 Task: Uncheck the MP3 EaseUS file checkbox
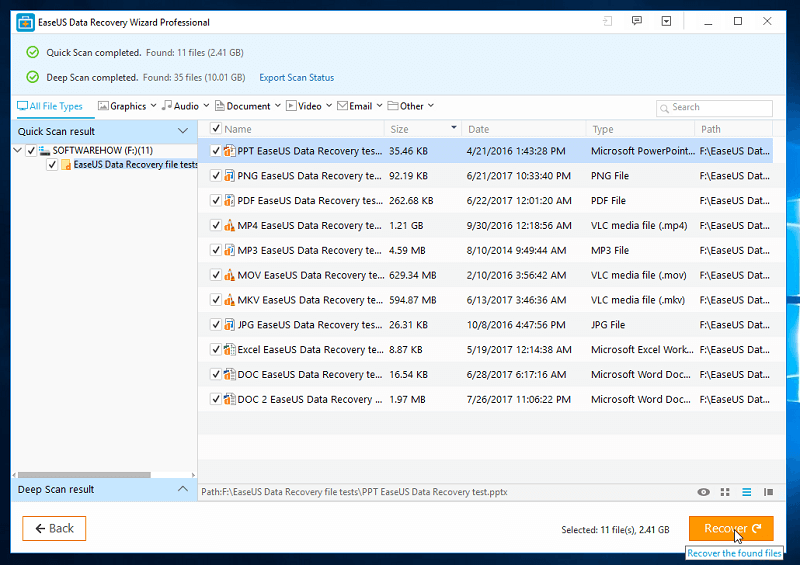point(216,250)
